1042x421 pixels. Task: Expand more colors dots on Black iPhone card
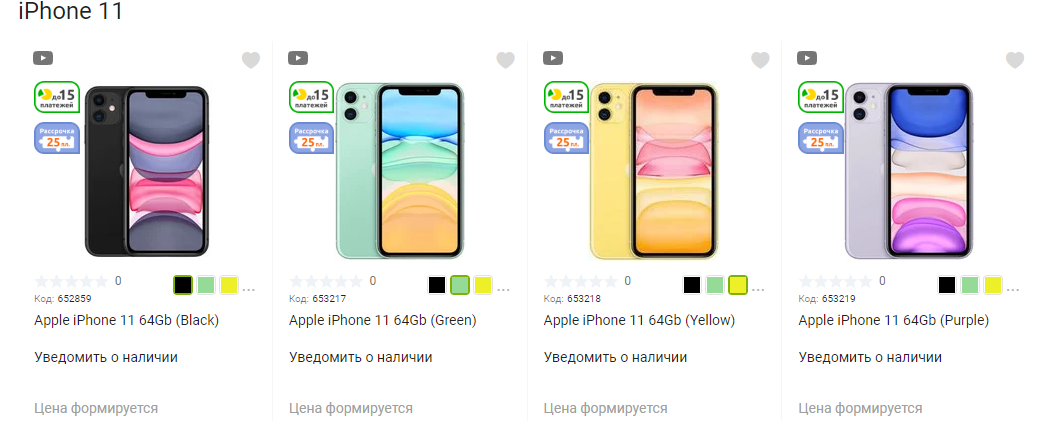point(249,290)
